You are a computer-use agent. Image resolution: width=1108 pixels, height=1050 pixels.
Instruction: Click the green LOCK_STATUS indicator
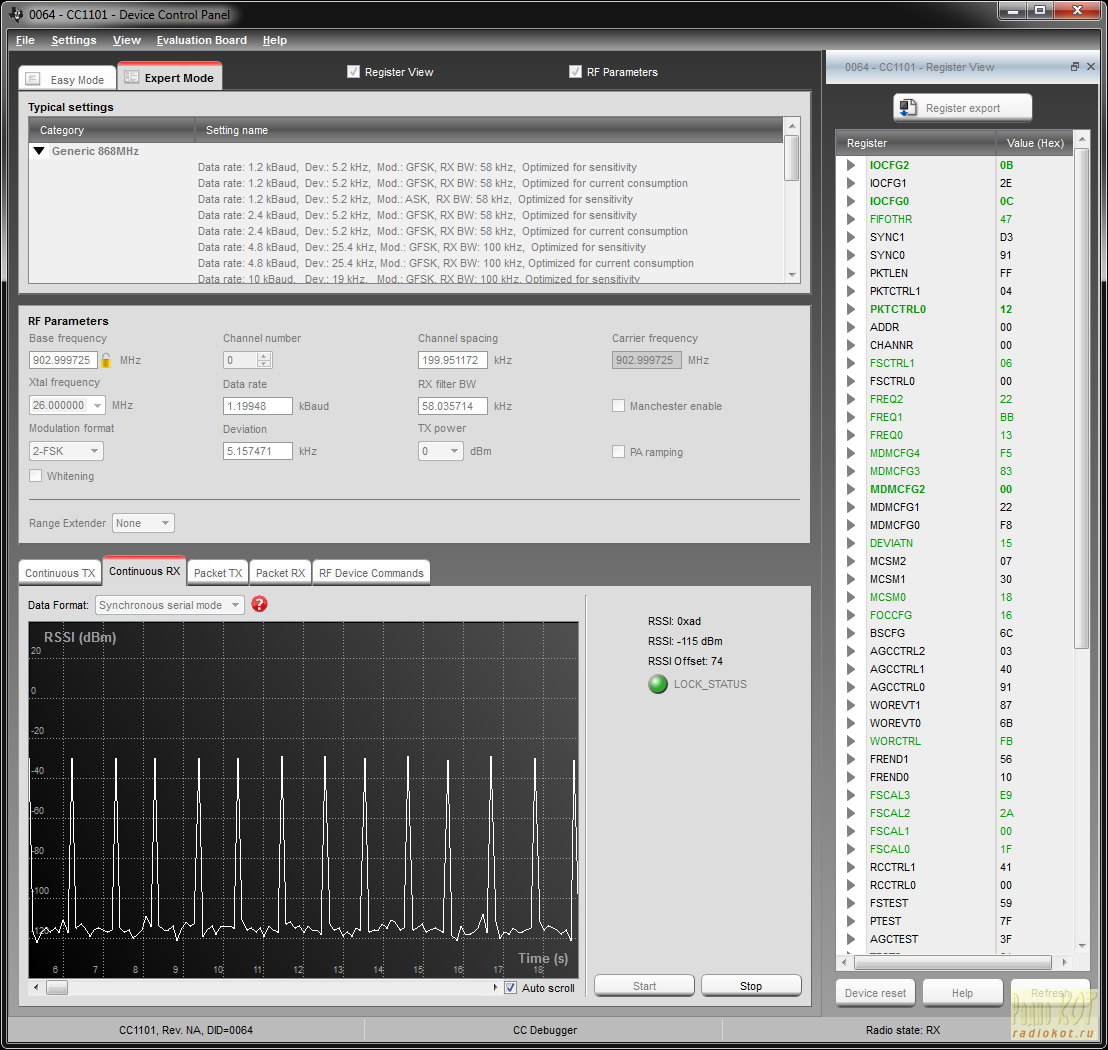(x=658, y=684)
